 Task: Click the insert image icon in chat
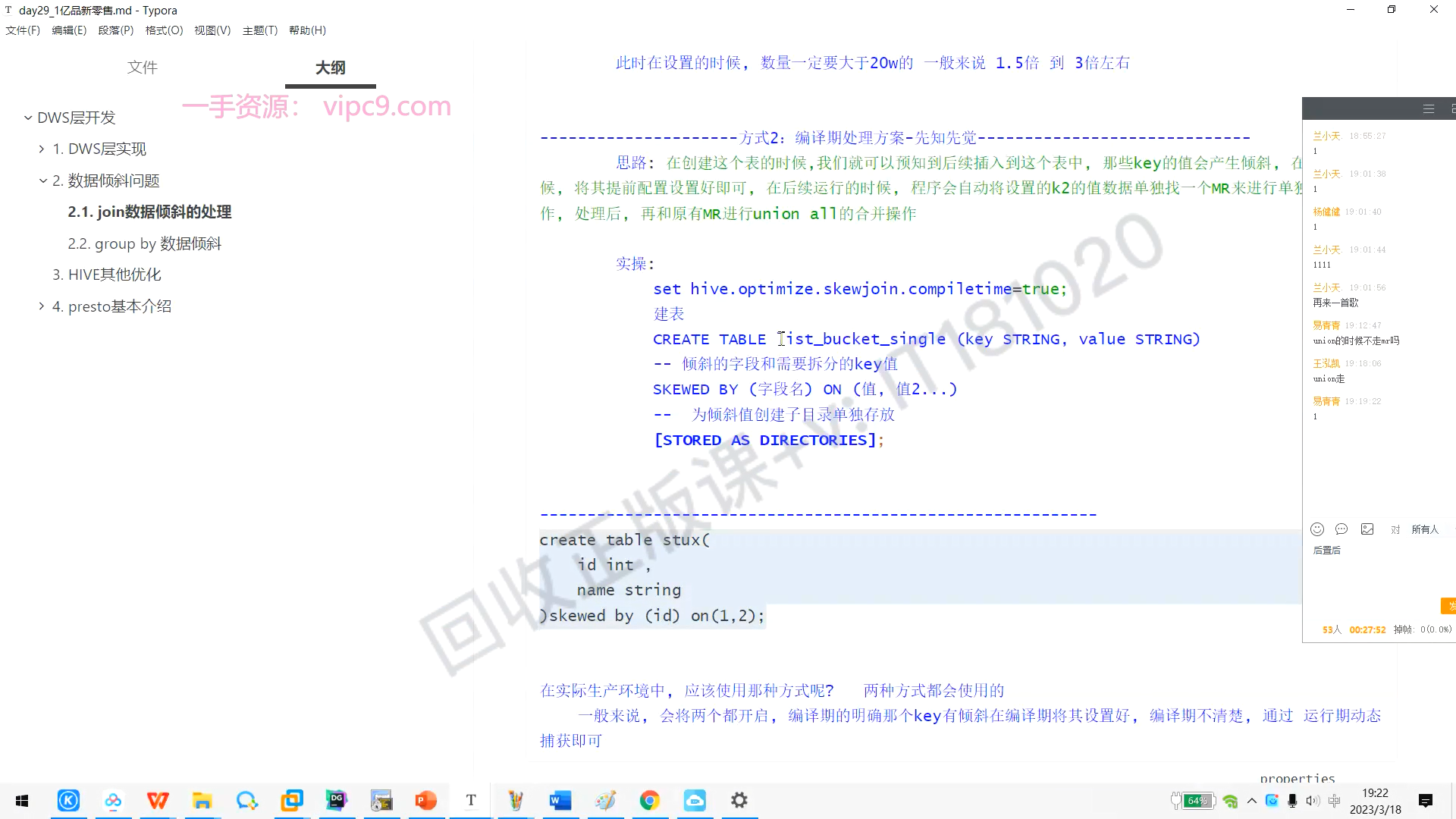click(1367, 529)
